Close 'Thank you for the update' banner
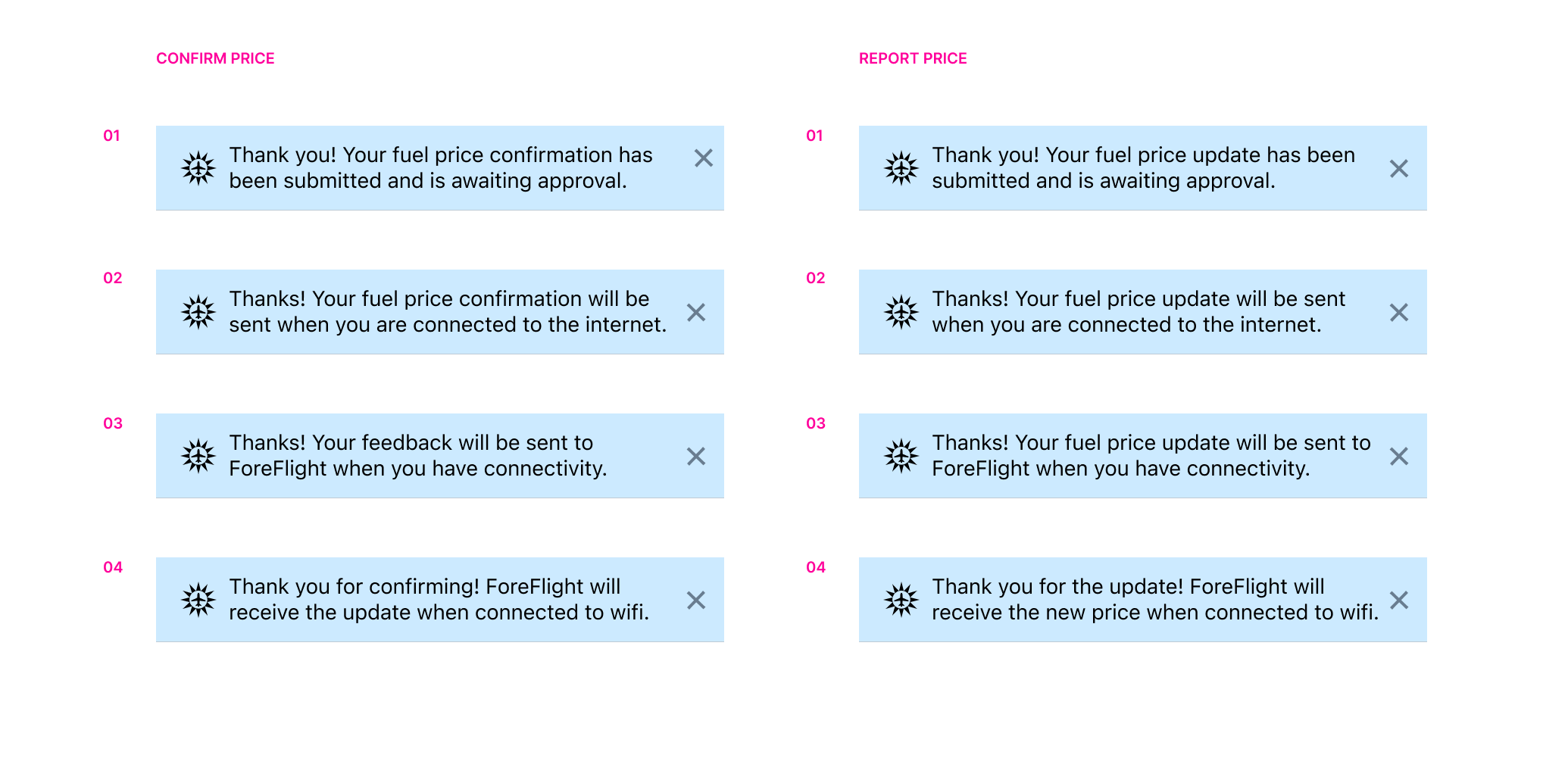The width and height of the screenshot is (1568, 780). tap(1398, 601)
